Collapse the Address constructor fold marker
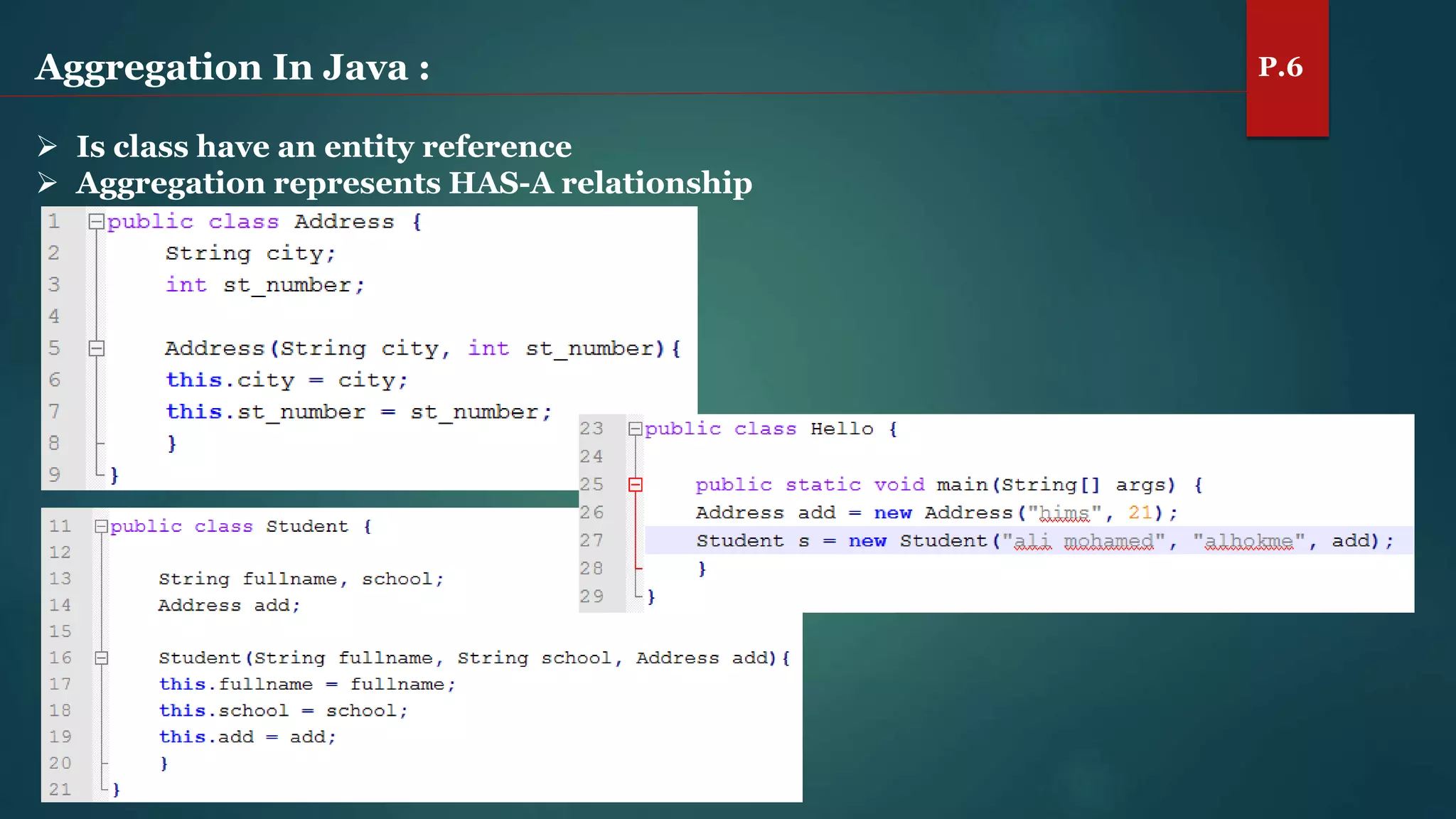Viewport: 1456px width, 819px height. [97, 348]
